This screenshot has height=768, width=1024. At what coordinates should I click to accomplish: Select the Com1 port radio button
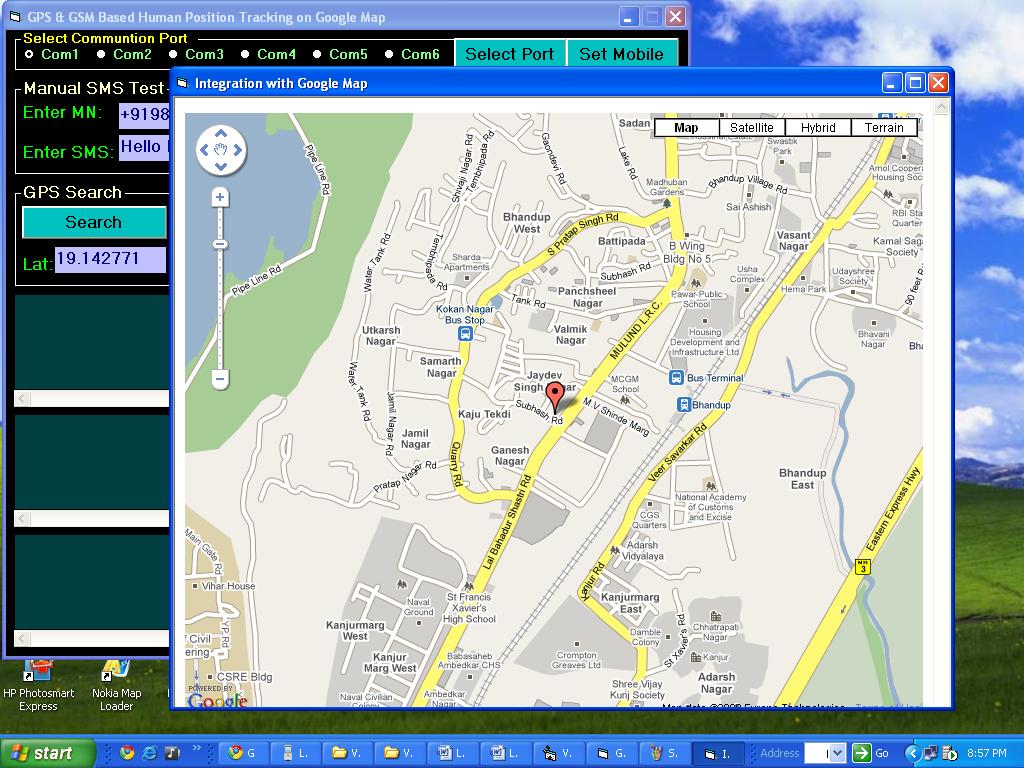(x=29, y=54)
